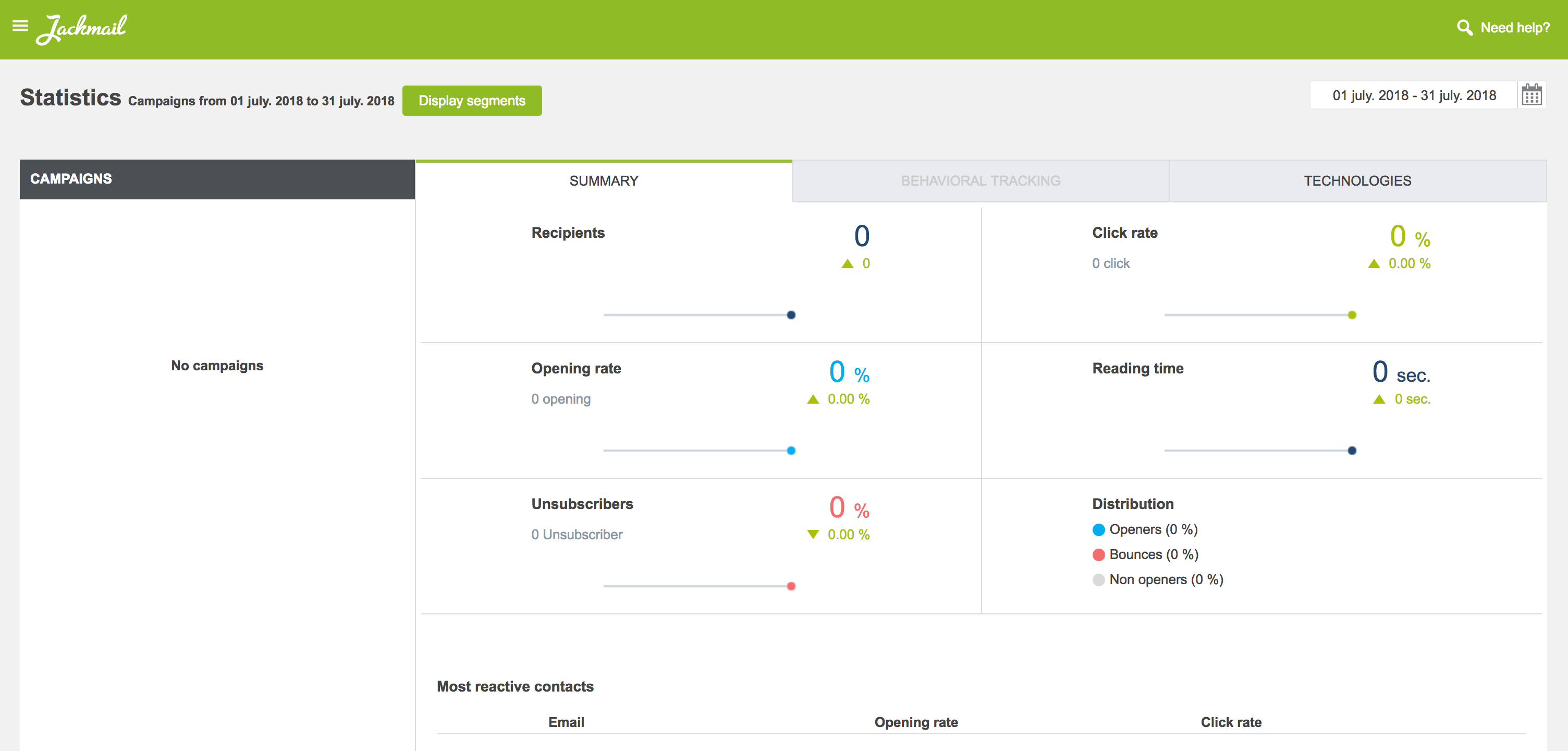The height and width of the screenshot is (751, 1568).
Task: Open search via the magnifier icon
Action: pos(1464,27)
